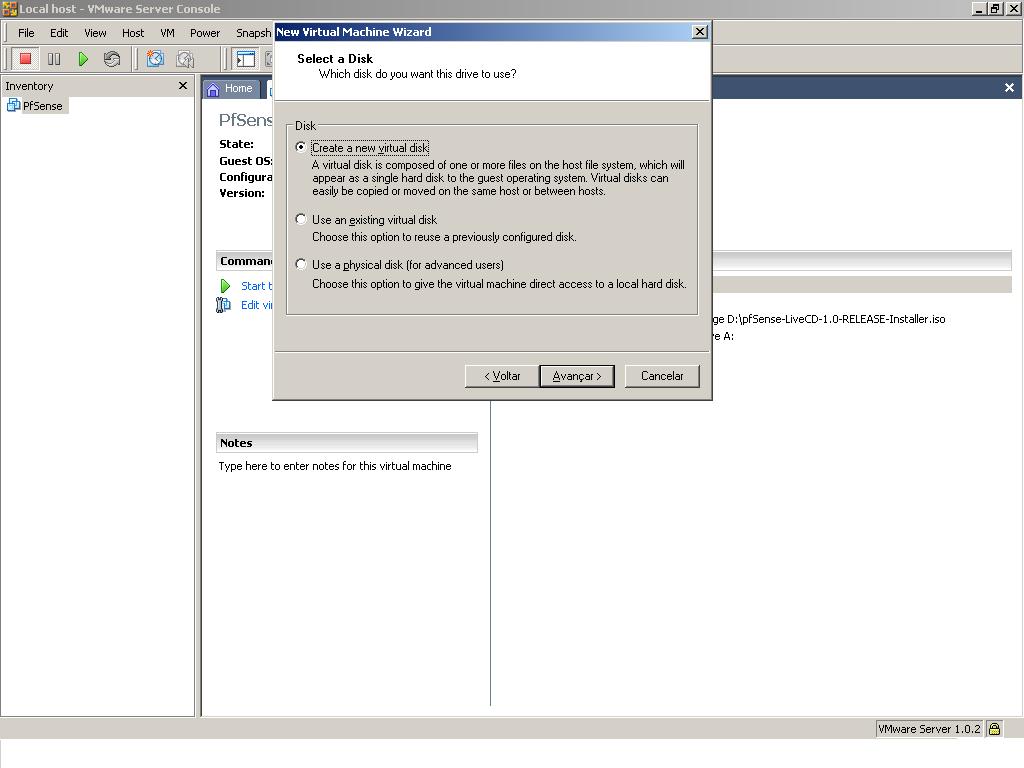Click the VMware Server 1.0.2 status text

click(929, 729)
